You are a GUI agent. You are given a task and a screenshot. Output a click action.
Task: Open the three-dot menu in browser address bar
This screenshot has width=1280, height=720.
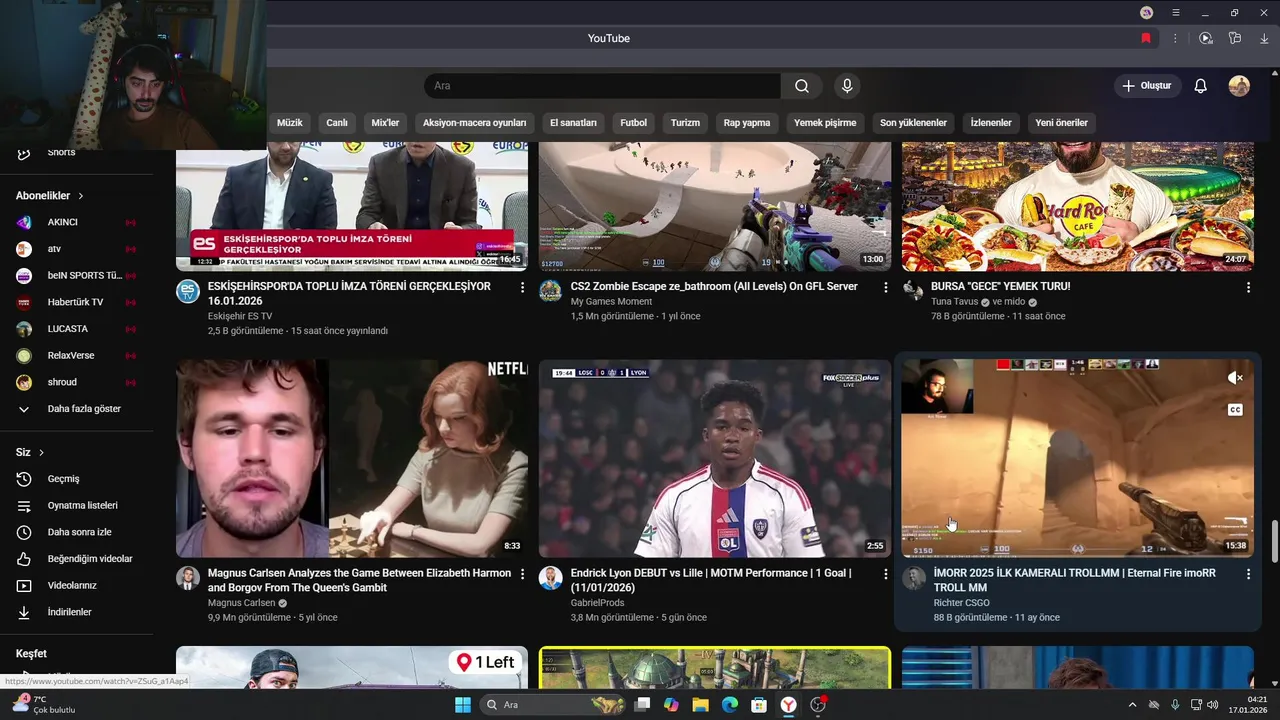1175,38
